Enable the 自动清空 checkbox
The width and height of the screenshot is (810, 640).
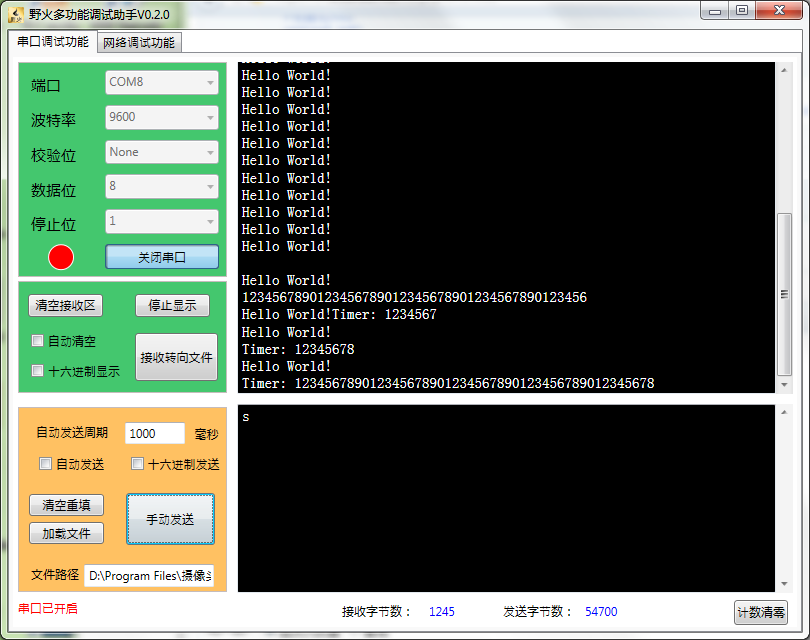tap(38, 341)
